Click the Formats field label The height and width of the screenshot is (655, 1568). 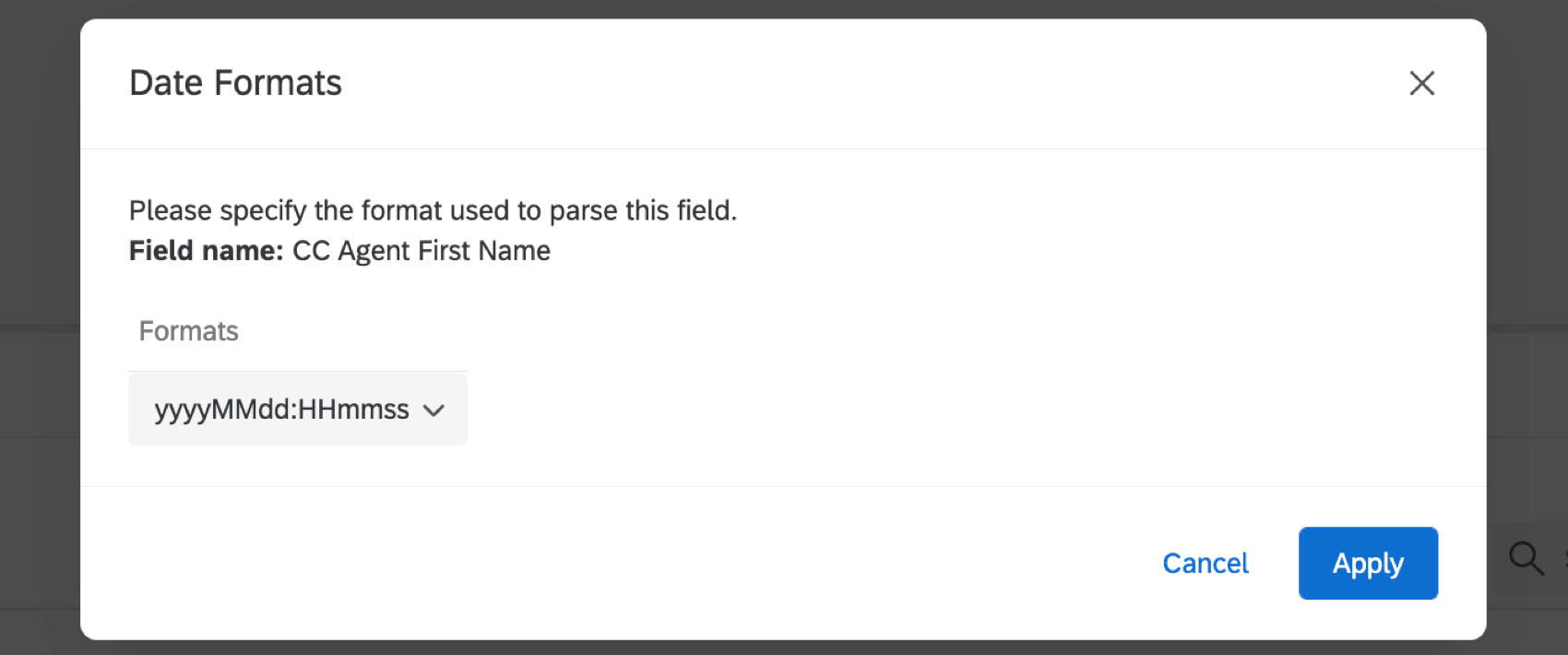(x=188, y=330)
